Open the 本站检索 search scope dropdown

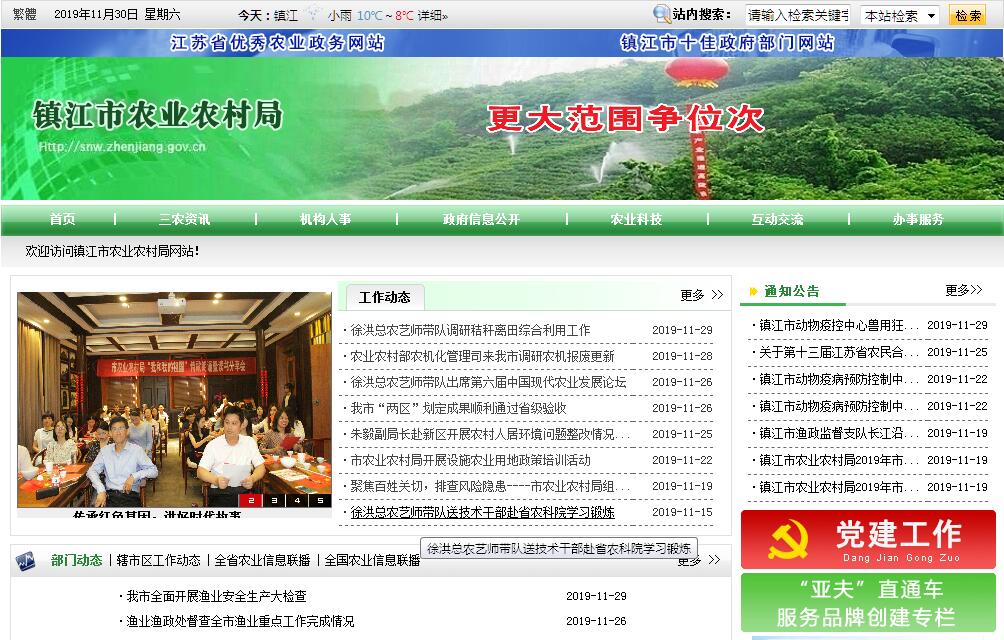pyautogui.click(x=899, y=16)
